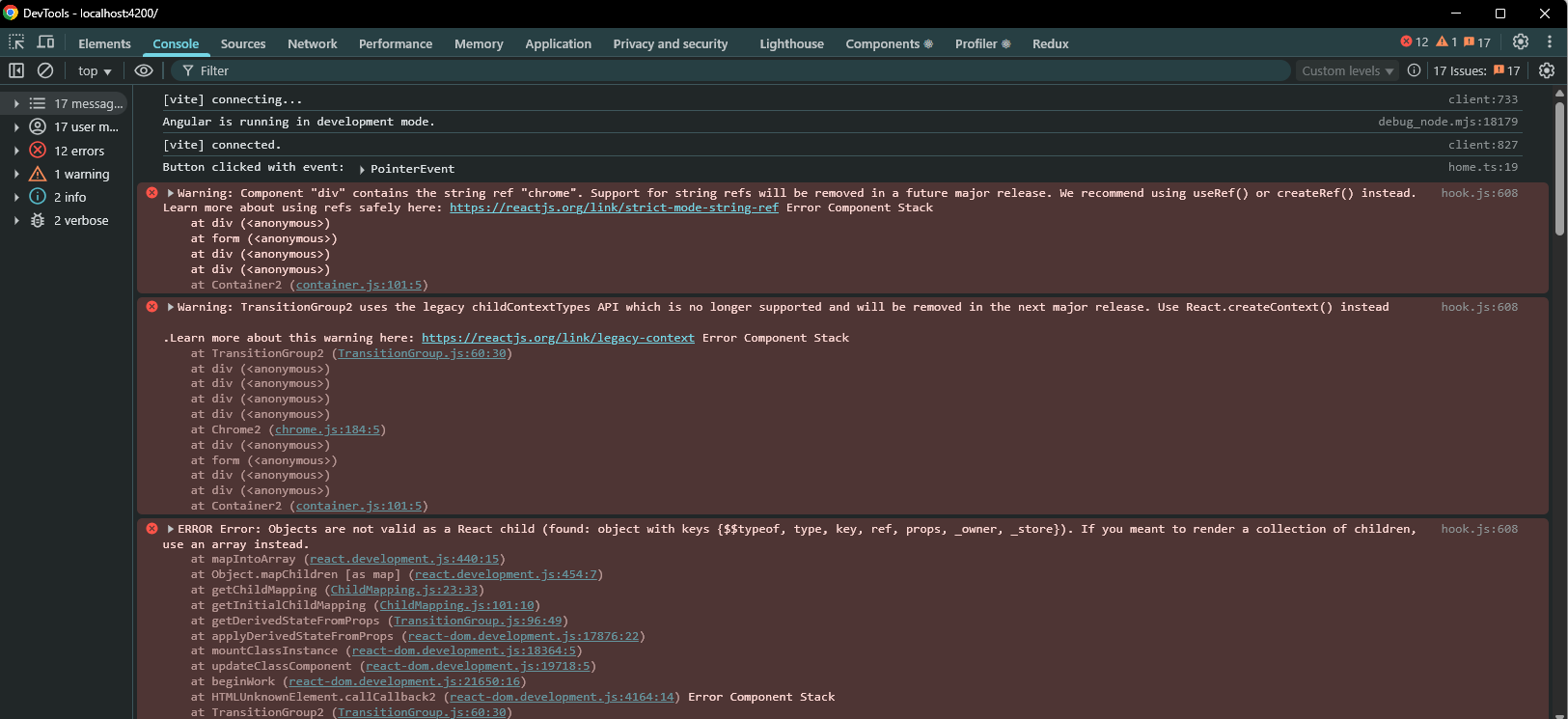
Task: Open the DevTools three-dot customize menu
Action: pos(1550,42)
